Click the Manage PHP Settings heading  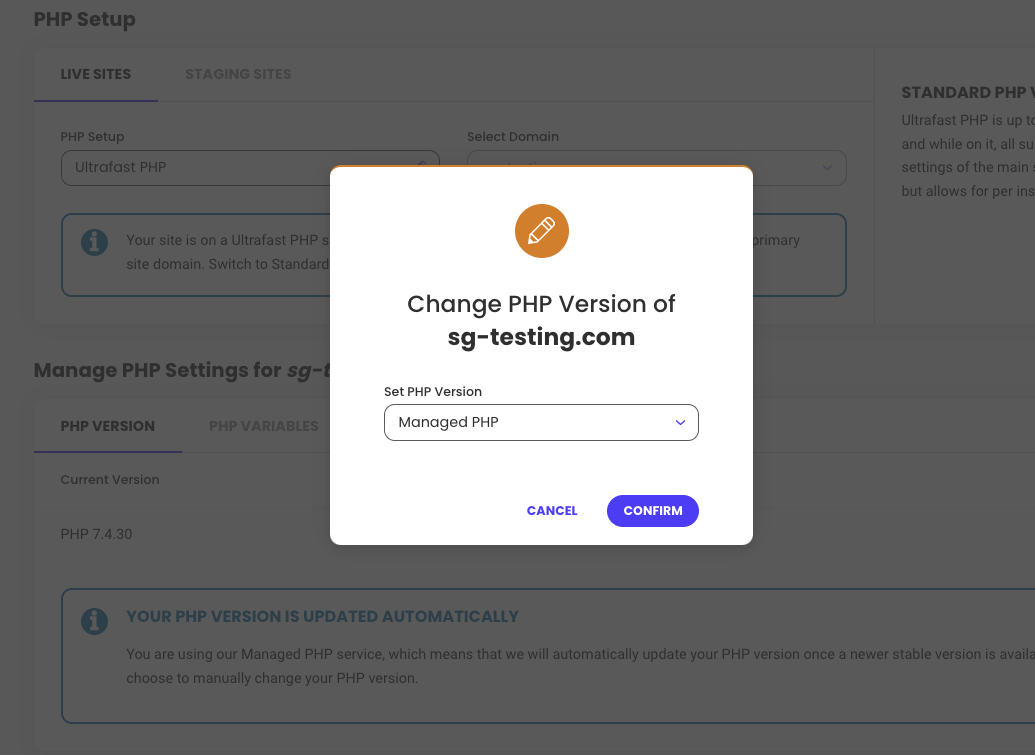tap(180, 370)
